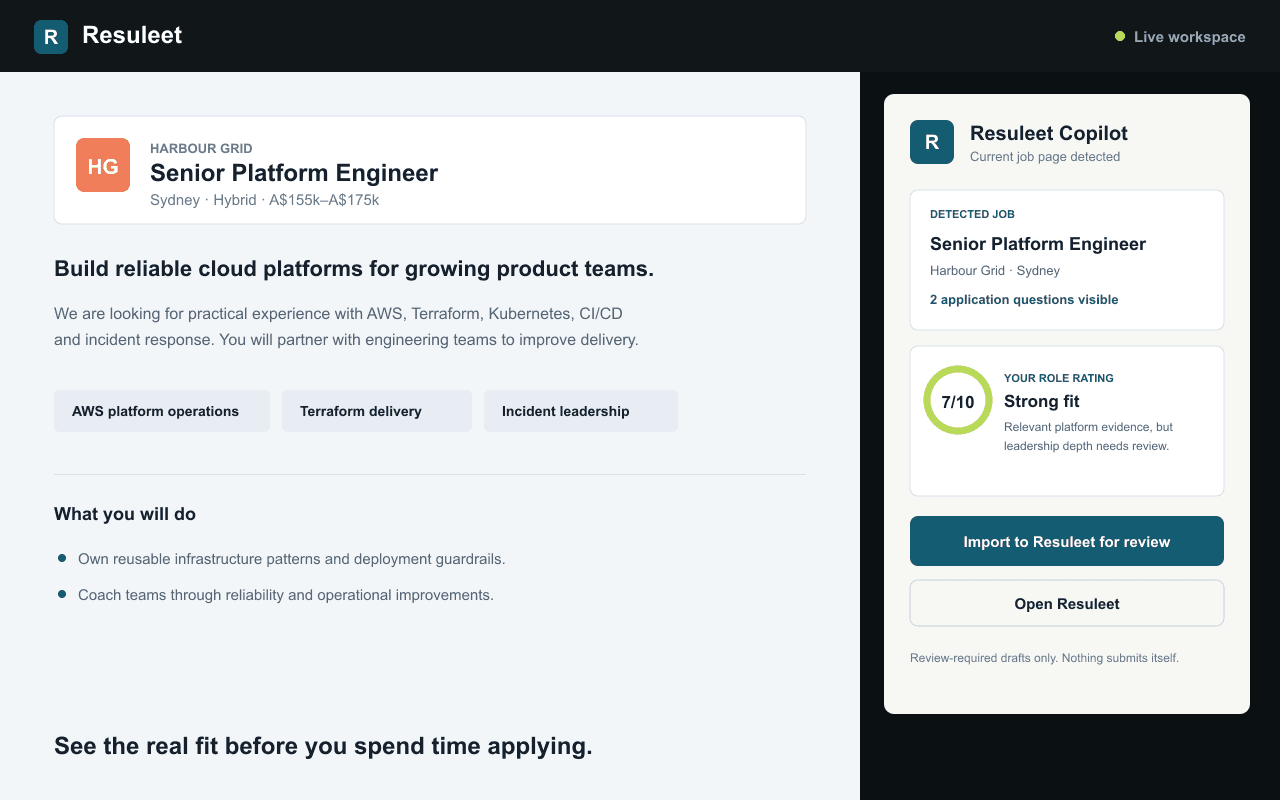The image size is (1280, 800).
Task: Click Current job page detected subtitle
Action: [x=1045, y=157]
